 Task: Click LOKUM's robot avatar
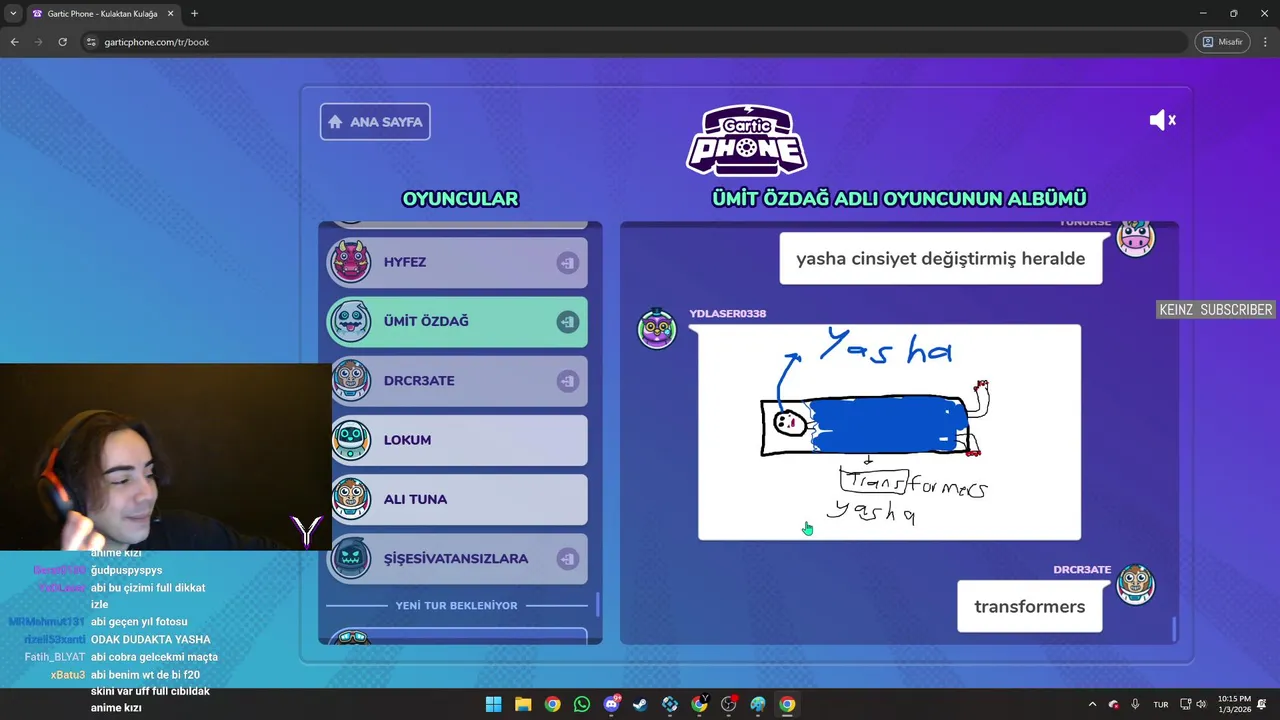[x=351, y=440]
